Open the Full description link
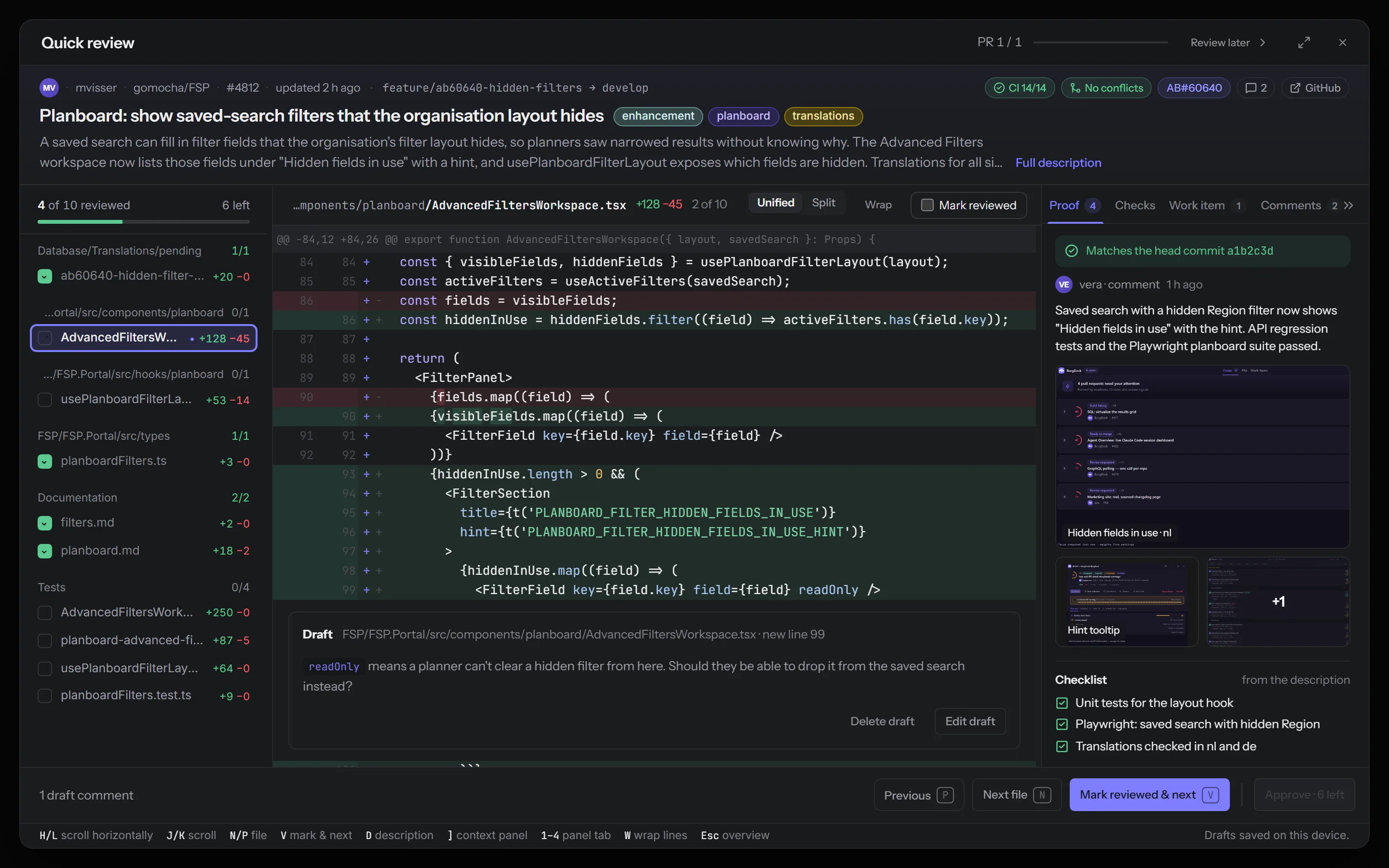 click(1058, 163)
